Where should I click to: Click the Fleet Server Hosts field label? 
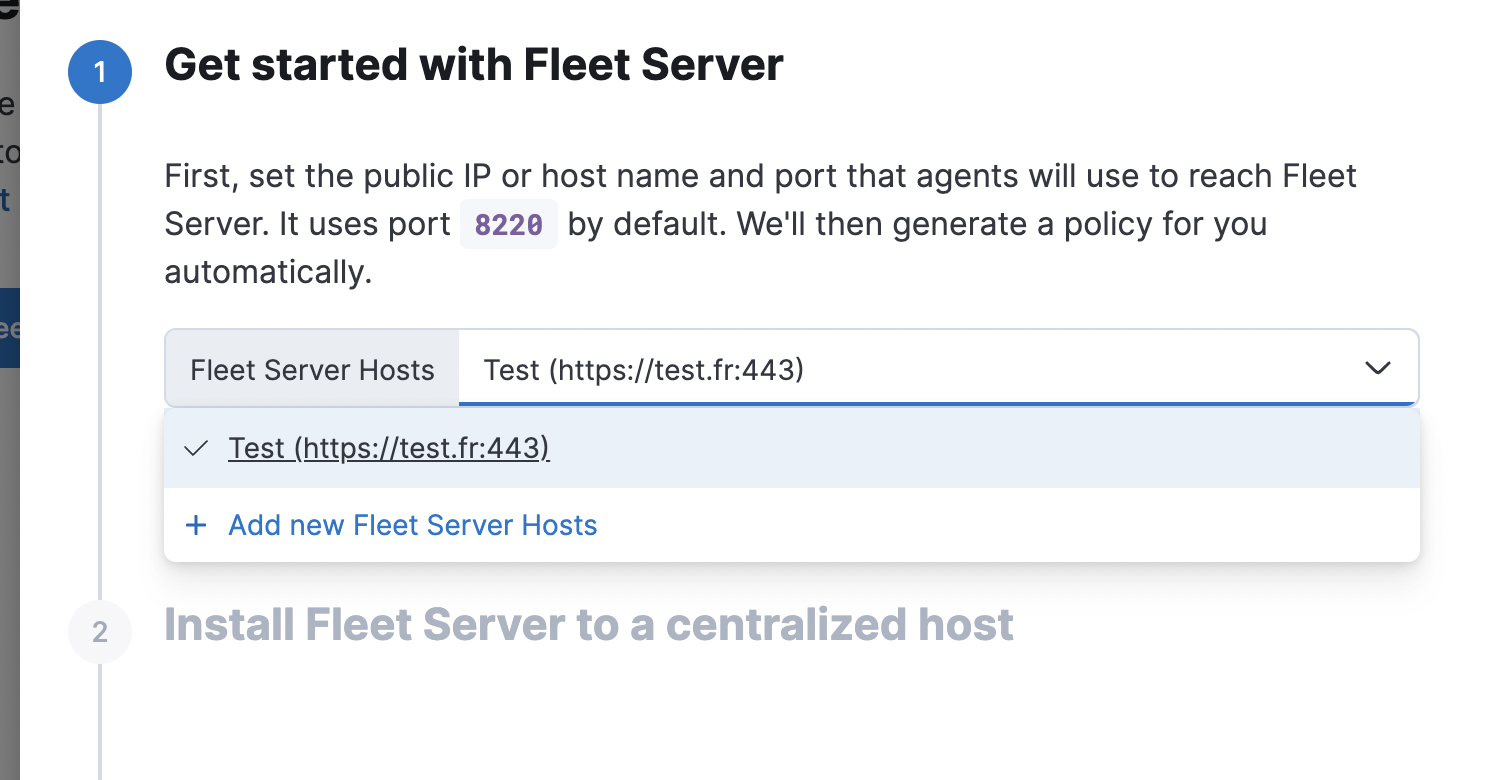310,369
